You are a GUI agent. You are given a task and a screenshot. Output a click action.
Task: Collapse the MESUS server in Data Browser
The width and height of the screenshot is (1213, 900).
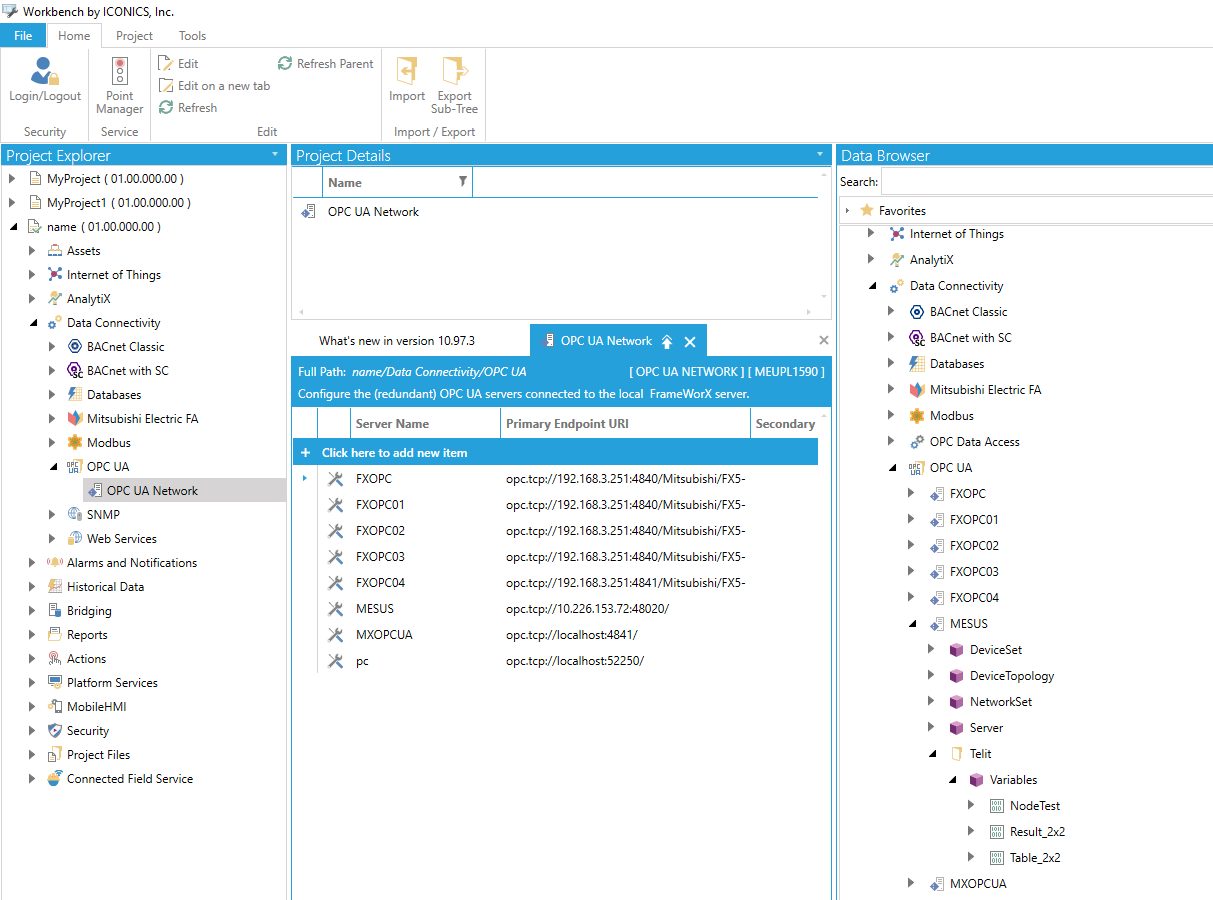(x=911, y=624)
